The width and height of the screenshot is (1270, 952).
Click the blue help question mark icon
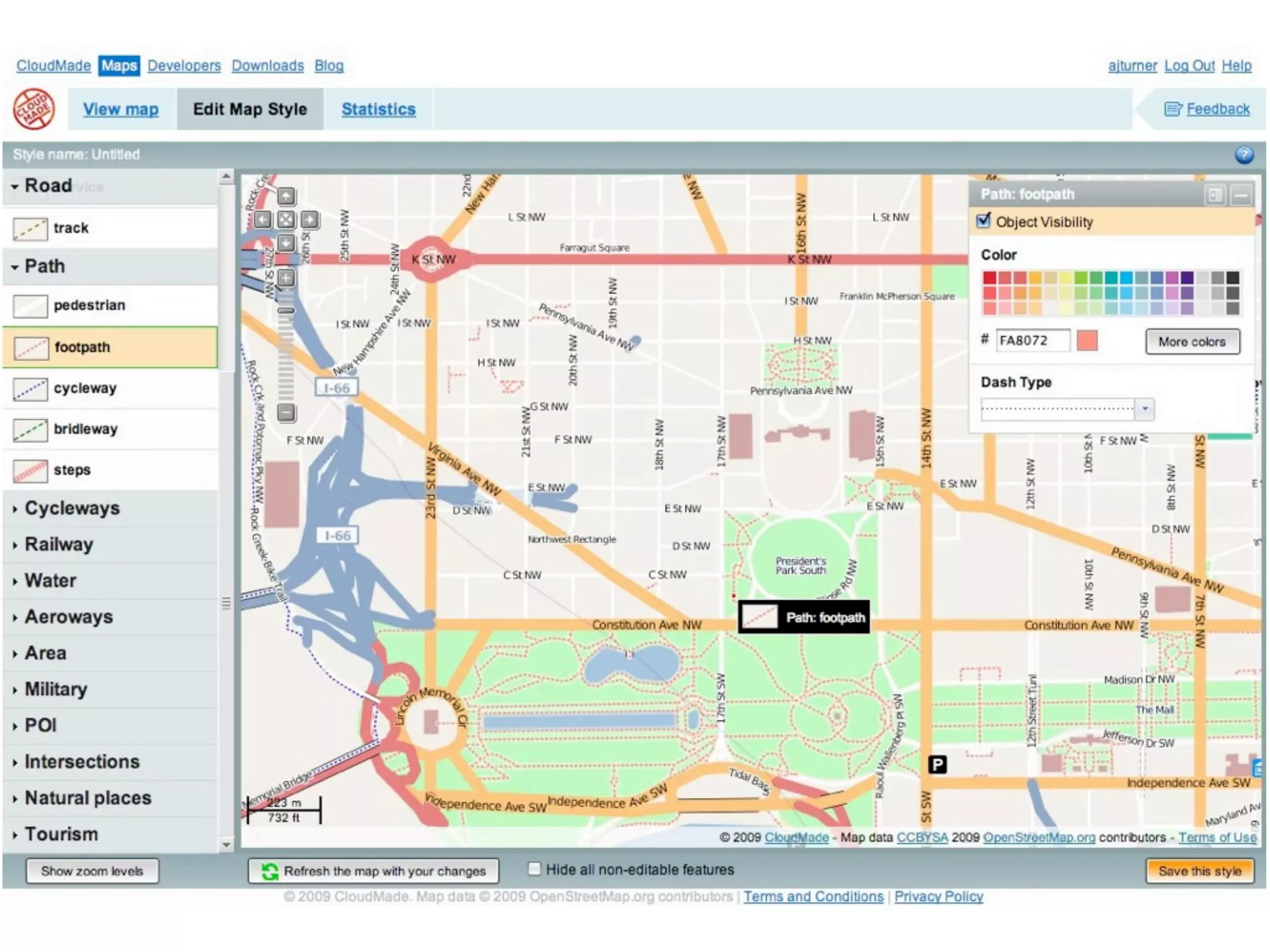1243,155
